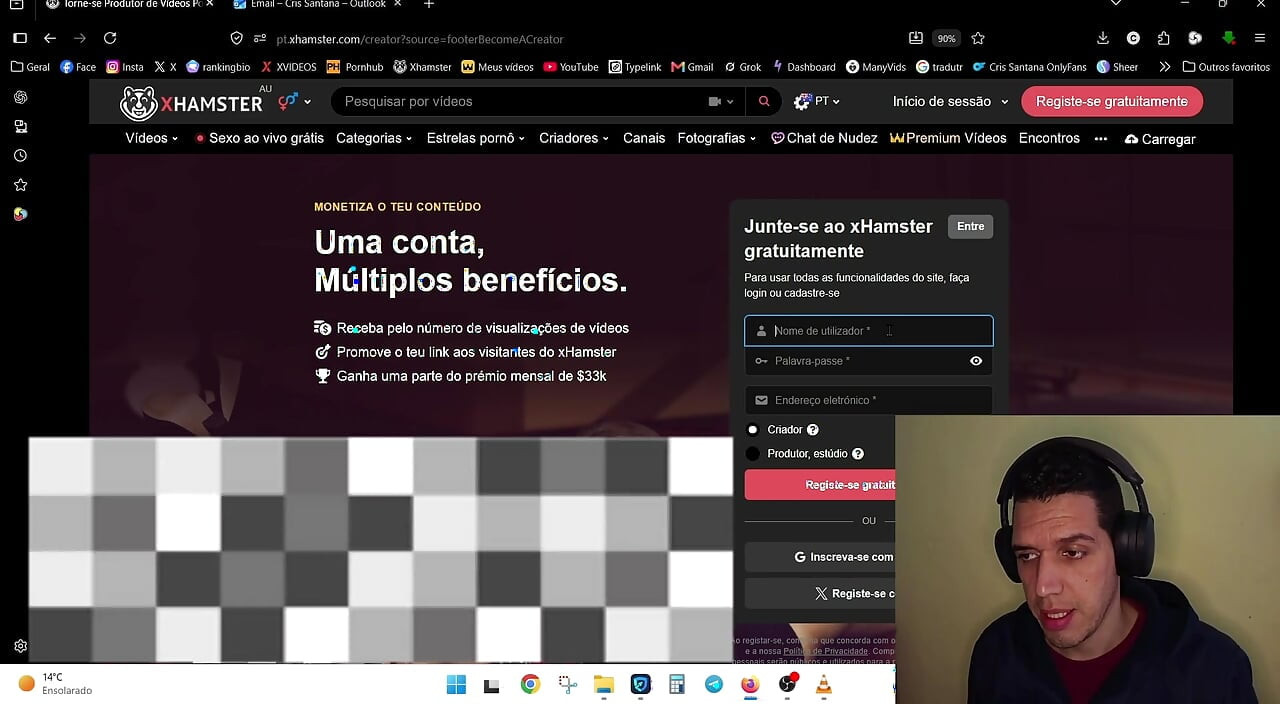Open the browser hamburger menu
1280x704 pixels.
click(1261, 38)
